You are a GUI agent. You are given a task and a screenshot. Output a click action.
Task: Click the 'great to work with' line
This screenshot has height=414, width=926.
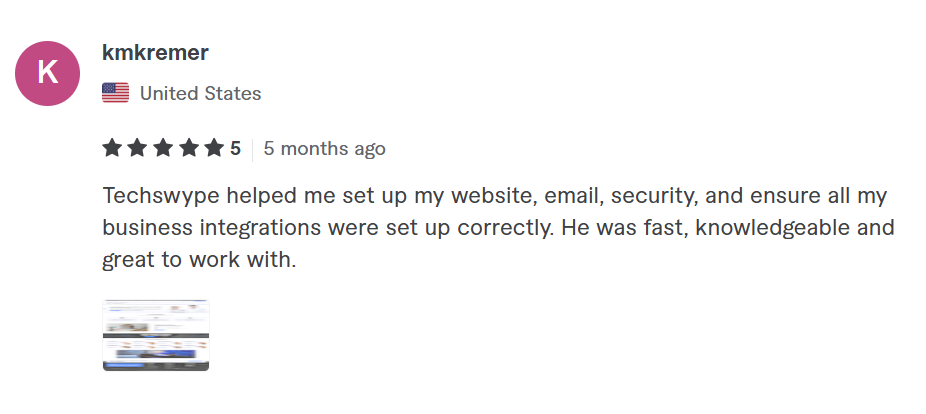click(x=199, y=261)
